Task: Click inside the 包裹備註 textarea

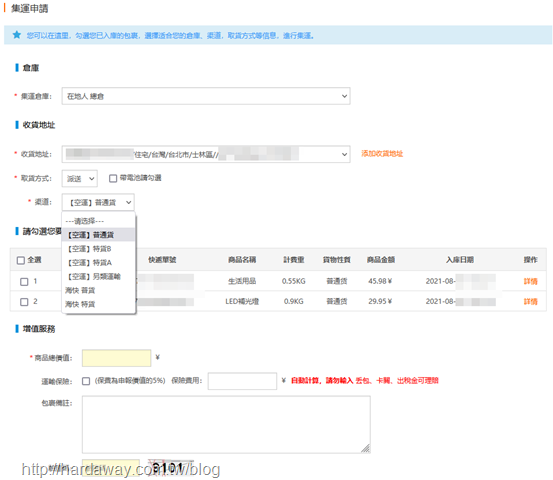Action: point(226,424)
